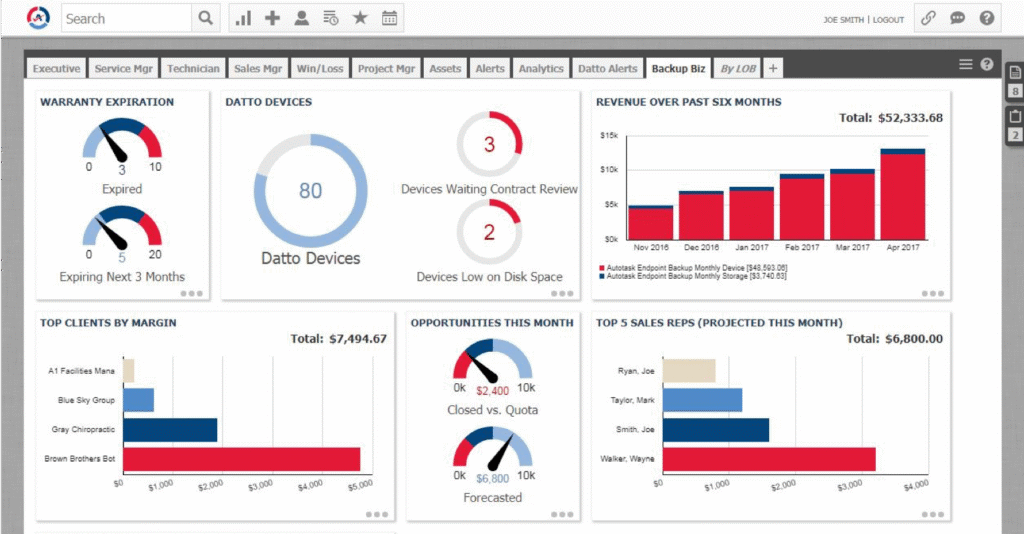Click the Ryan, Joe sales bar
This screenshot has height=534, width=1024.
point(689,371)
